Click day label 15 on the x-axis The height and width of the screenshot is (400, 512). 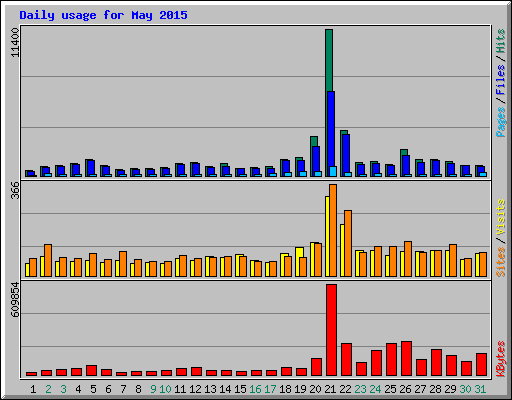240,389
